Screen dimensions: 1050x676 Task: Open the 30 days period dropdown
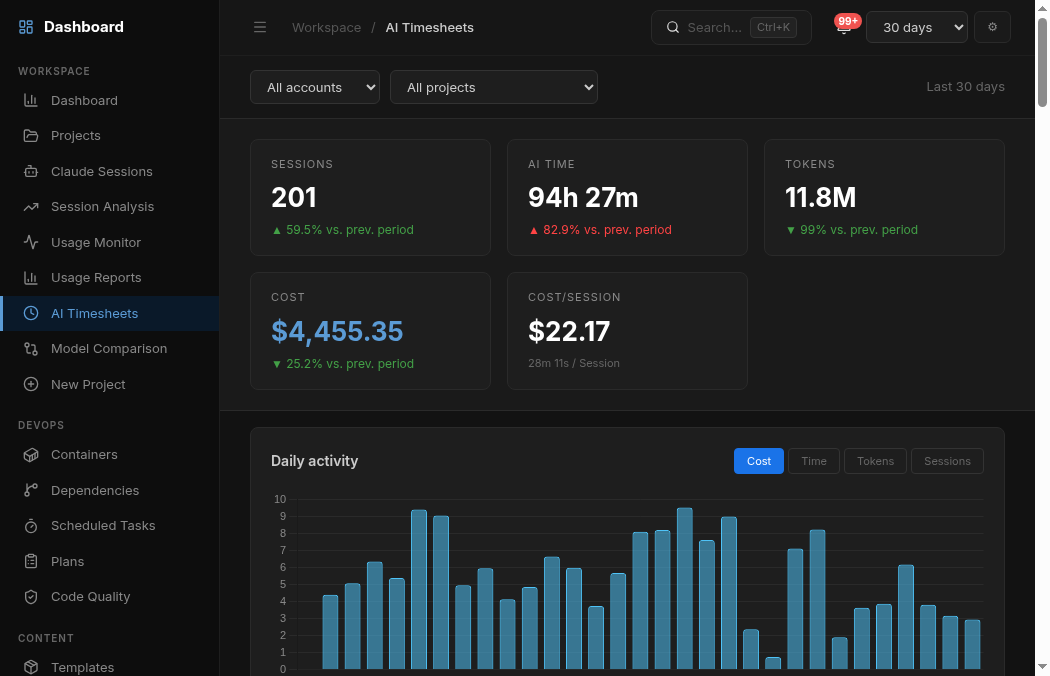tap(916, 28)
